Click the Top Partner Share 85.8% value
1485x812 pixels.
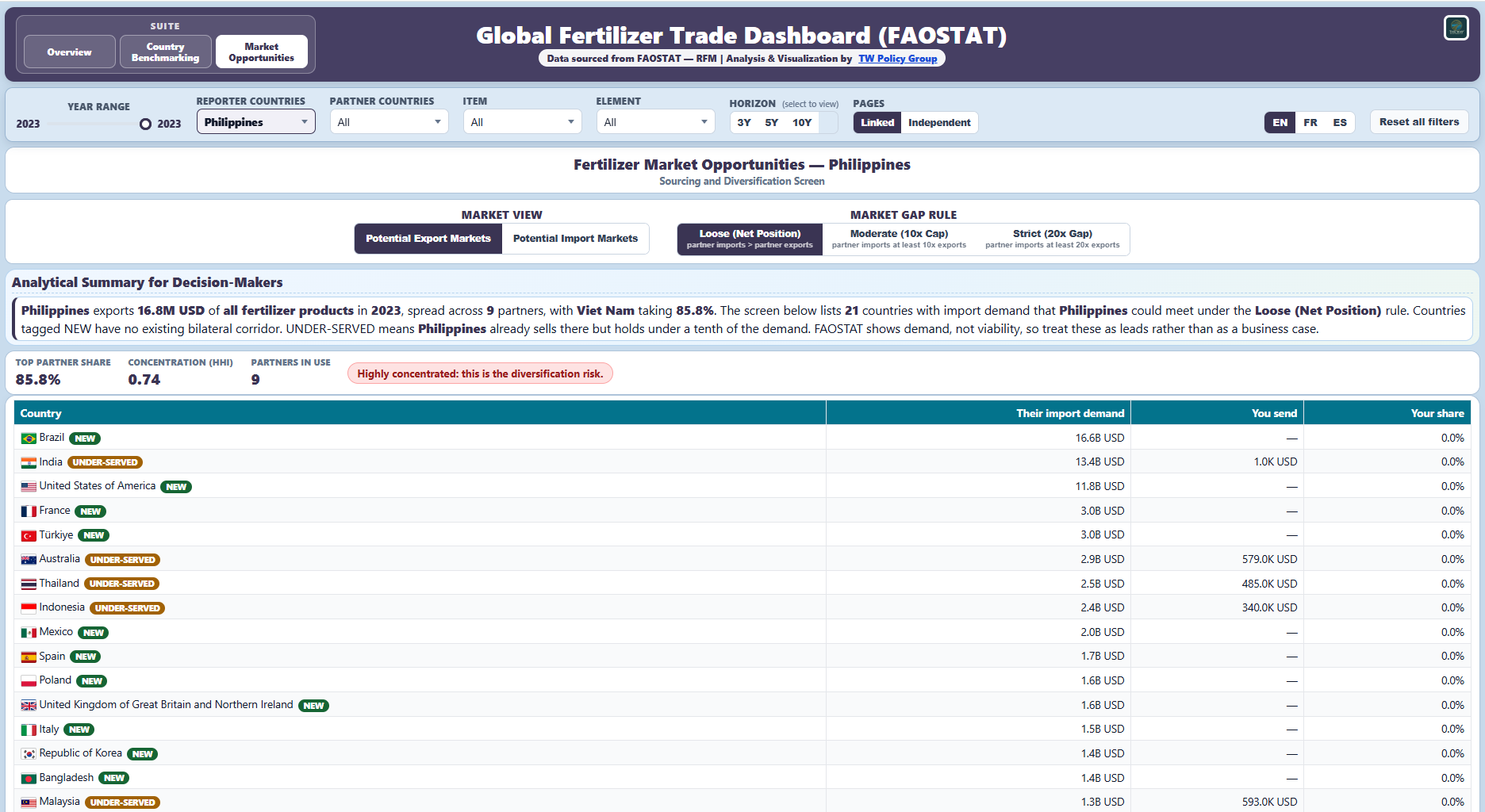click(x=38, y=380)
